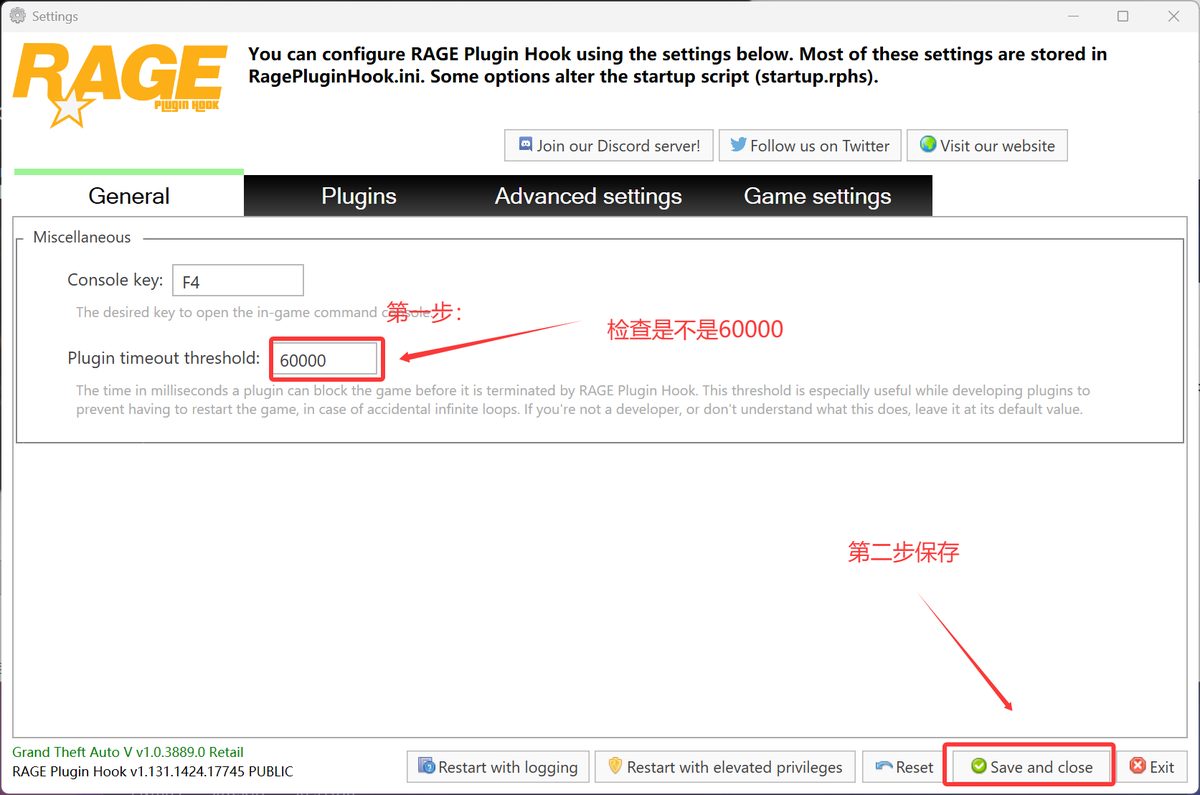Click the globe icon for the website
1200x795 pixels.
pos(928,145)
